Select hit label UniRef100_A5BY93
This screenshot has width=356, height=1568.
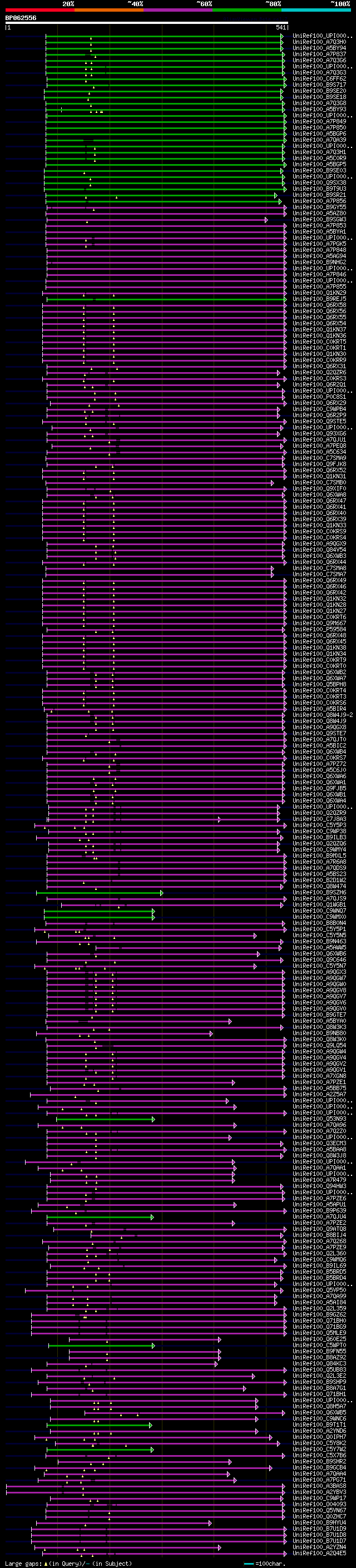[319, 110]
